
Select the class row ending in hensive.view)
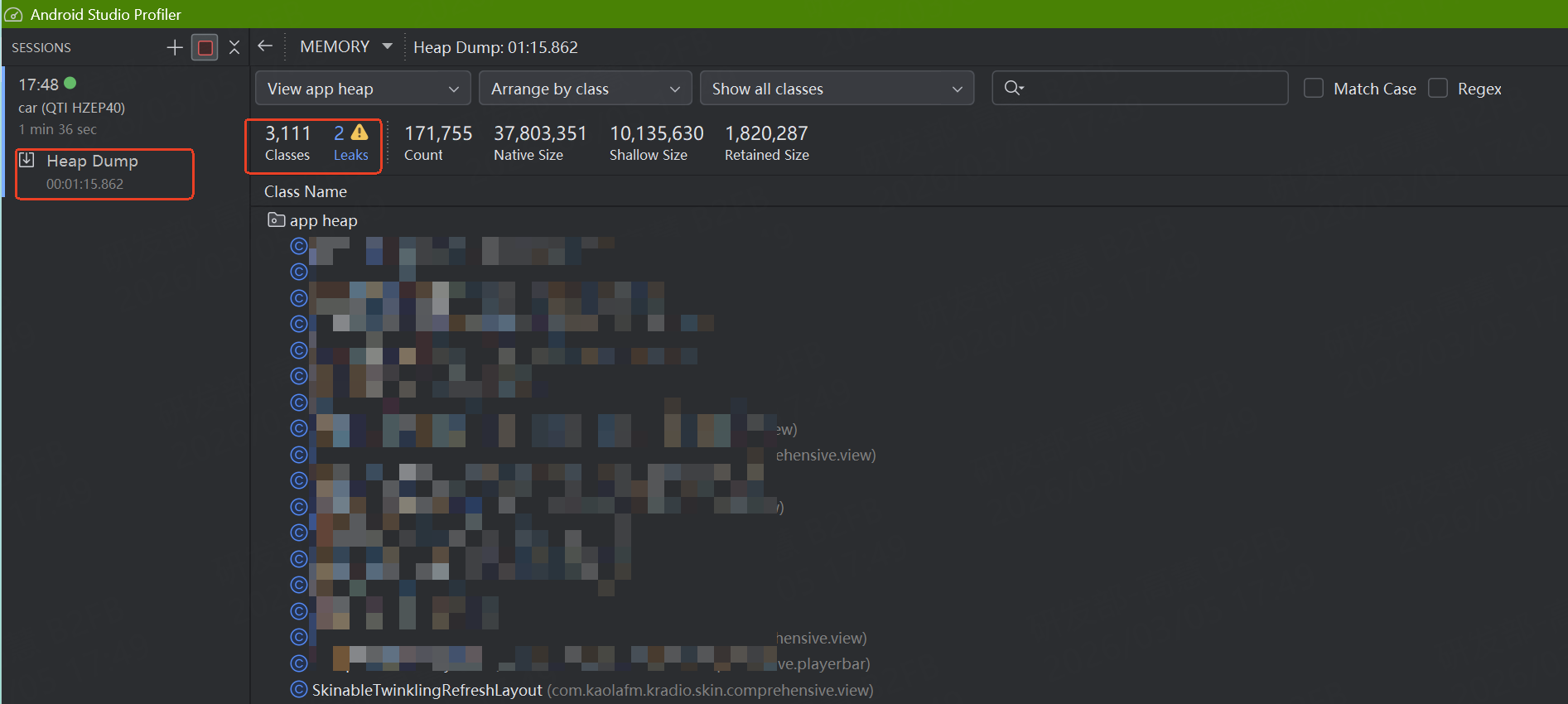pyautogui.click(x=909, y=638)
